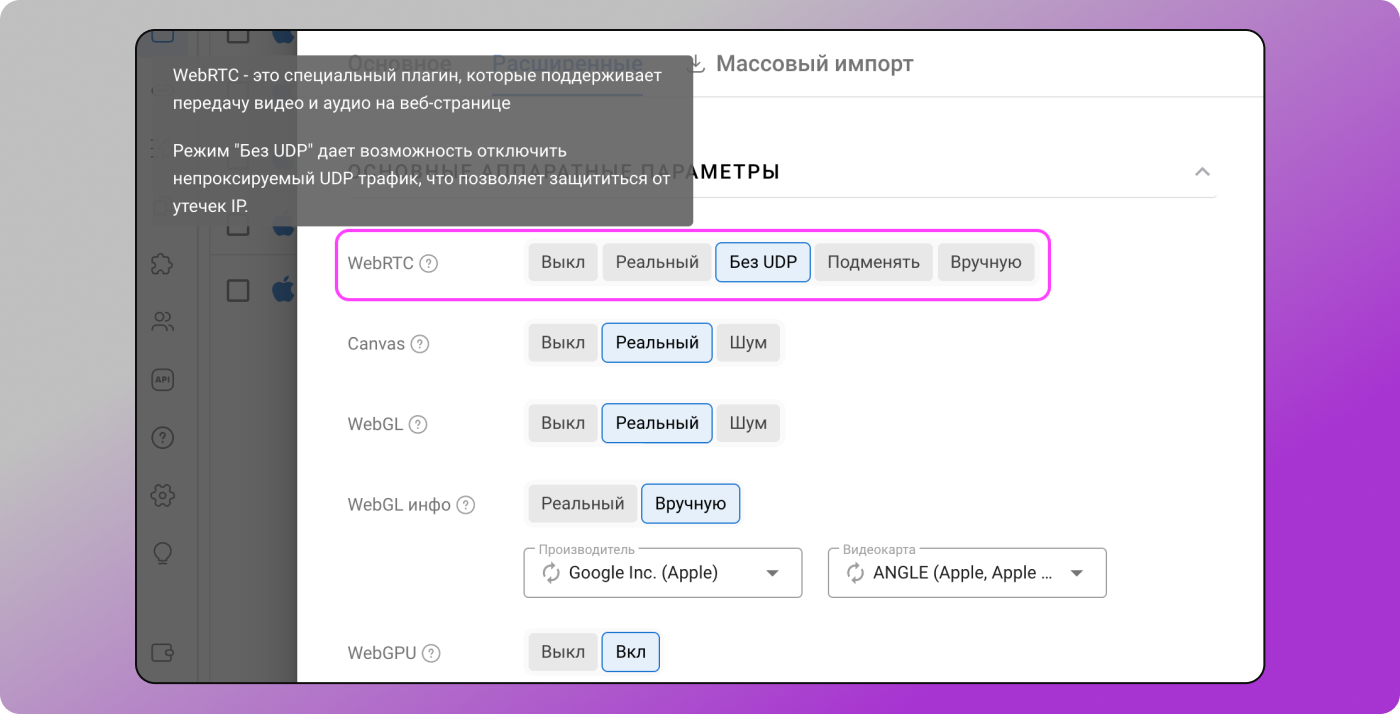The height and width of the screenshot is (714, 1400).
Task: Open the API section from the sidebar
Action: (162, 380)
